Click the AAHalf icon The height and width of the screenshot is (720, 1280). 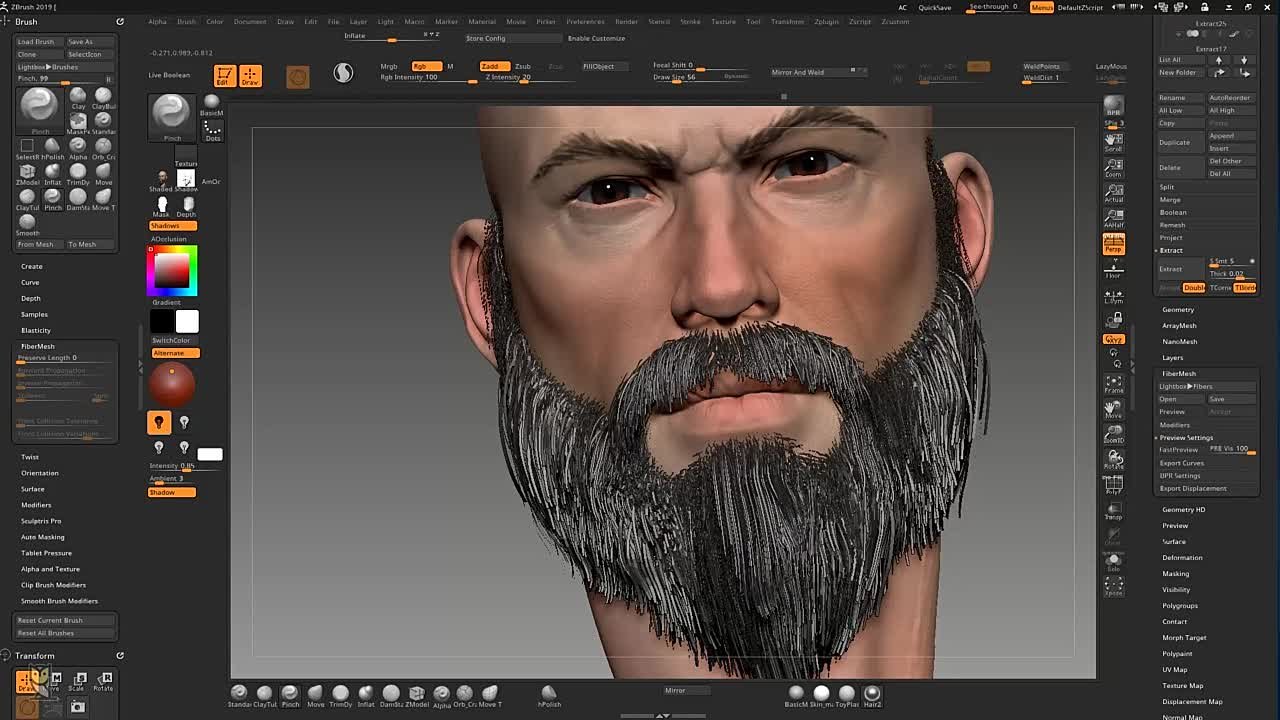1113,219
